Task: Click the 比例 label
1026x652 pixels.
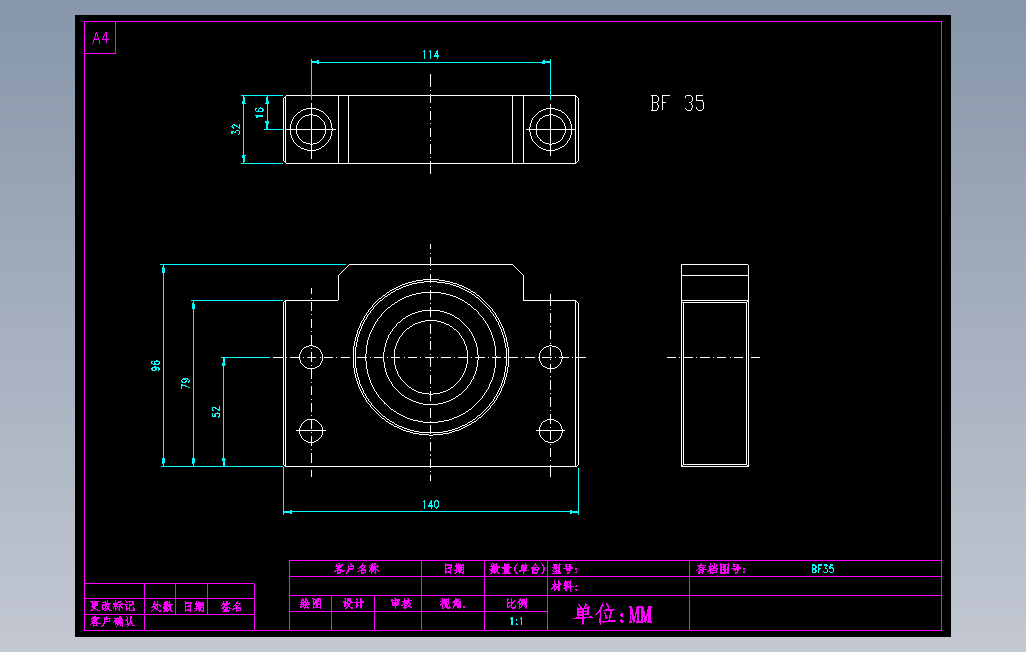Action: point(516,604)
